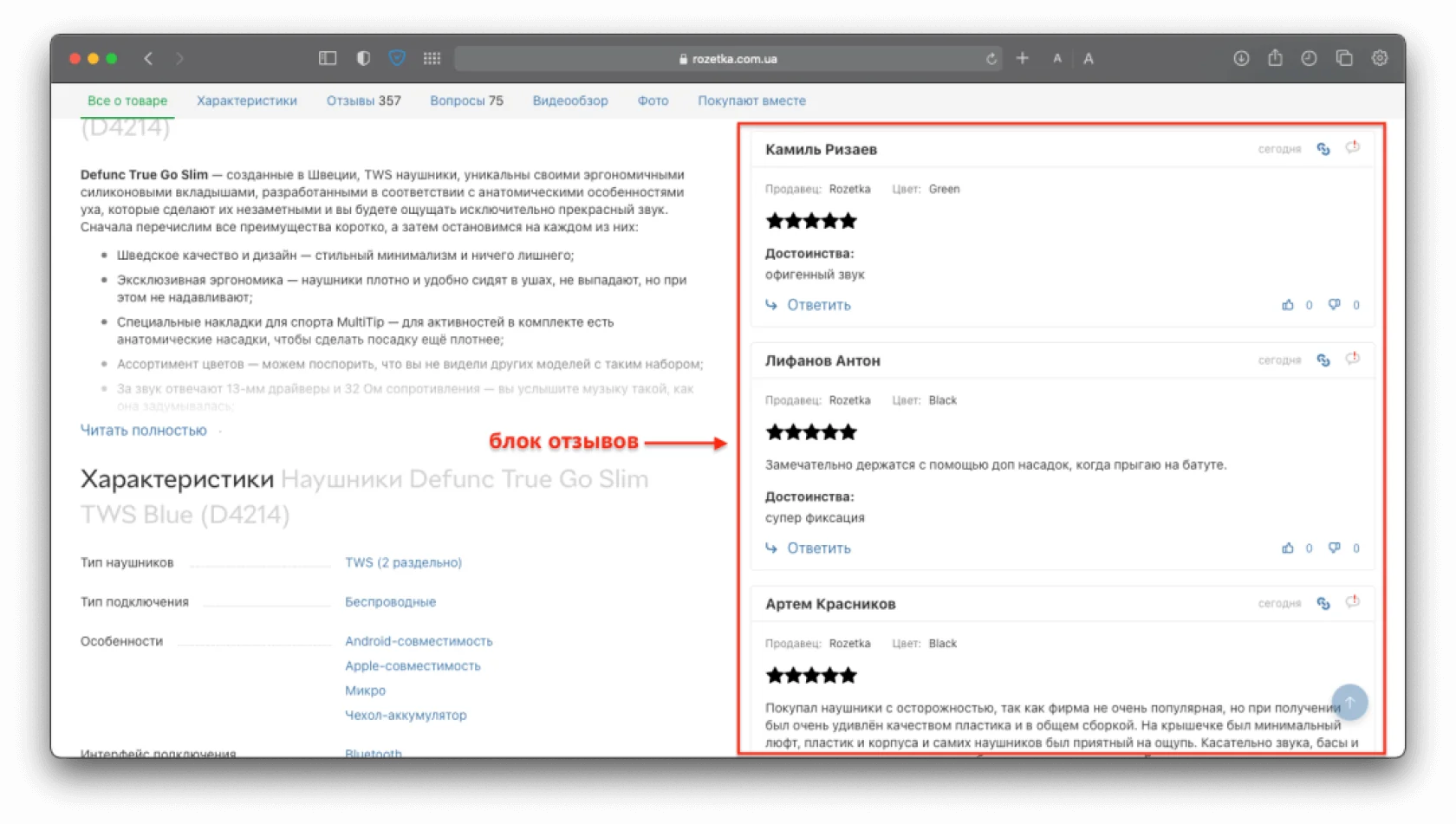The width and height of the screenshot is (1456, 824).
Task: Click the Особенности label
Action: pyautogui.click(x=121, y=641)
